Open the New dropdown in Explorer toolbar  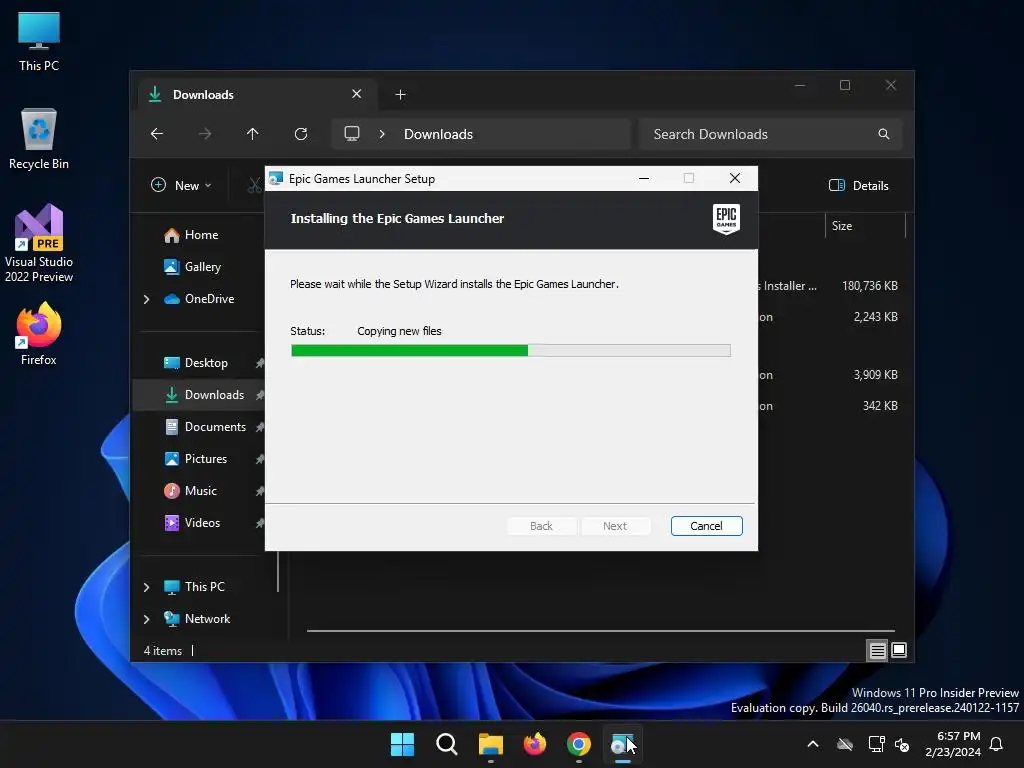(x=181, y=185)
